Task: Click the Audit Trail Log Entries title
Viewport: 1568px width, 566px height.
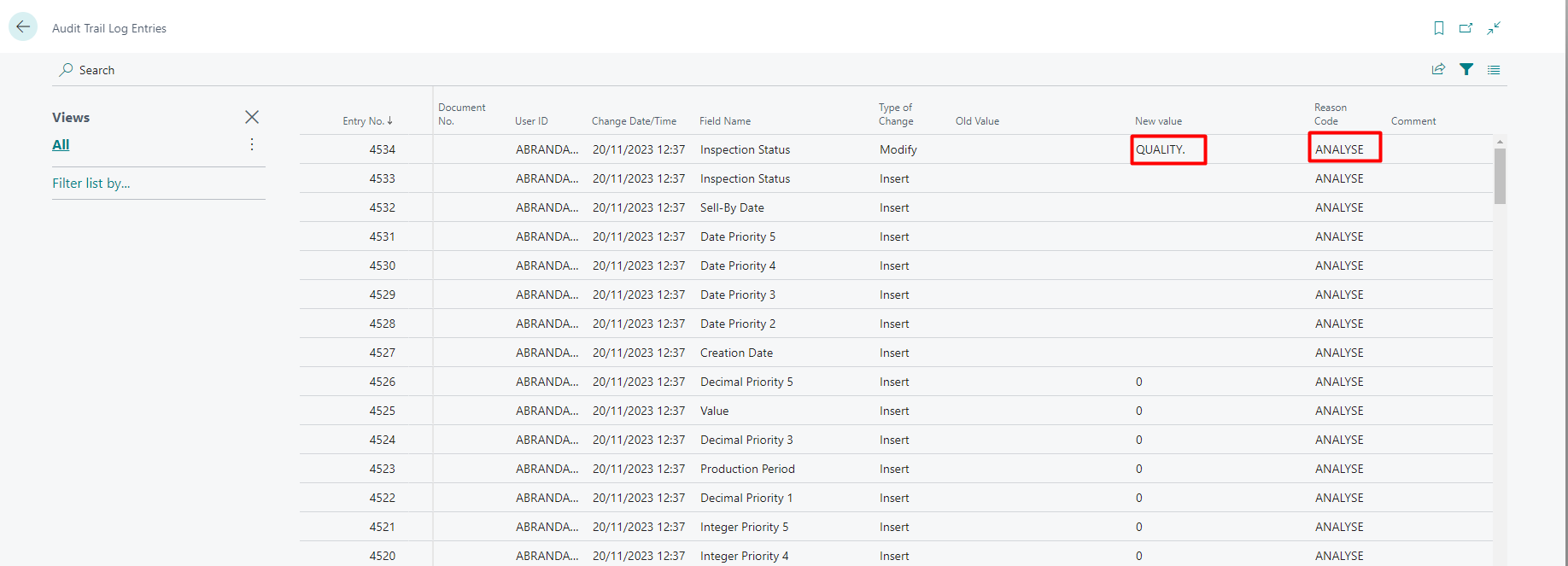Action: tap(109, 28)
